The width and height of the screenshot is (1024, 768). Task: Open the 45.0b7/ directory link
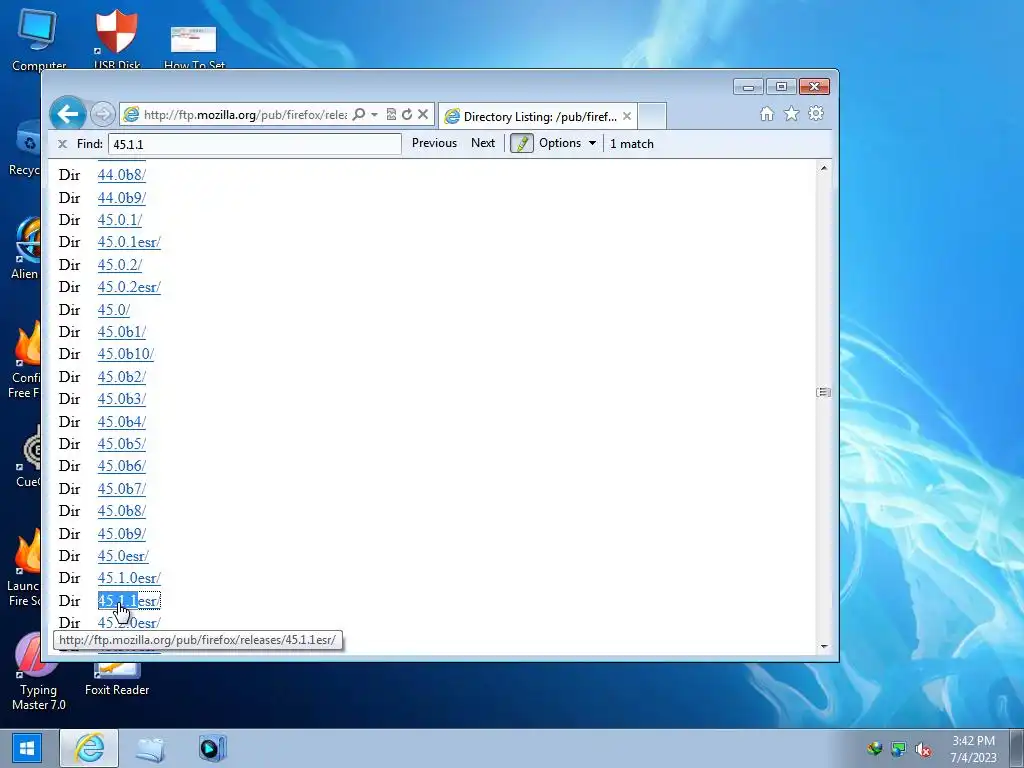click(121, 489)
